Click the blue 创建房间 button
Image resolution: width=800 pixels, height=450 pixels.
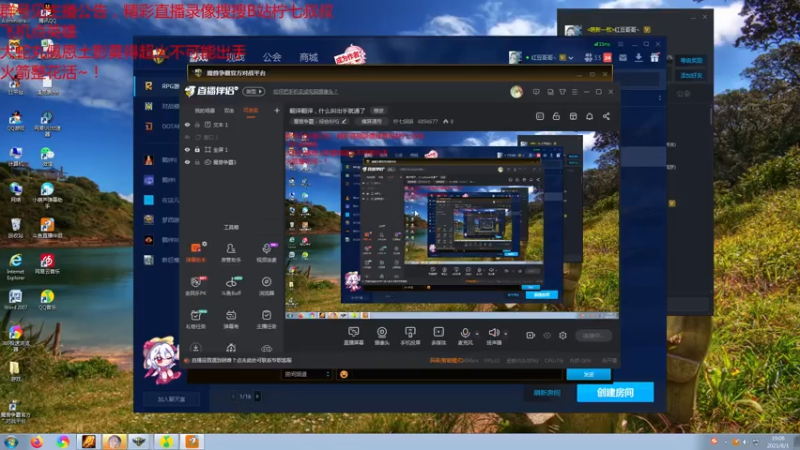click(615, 392)
